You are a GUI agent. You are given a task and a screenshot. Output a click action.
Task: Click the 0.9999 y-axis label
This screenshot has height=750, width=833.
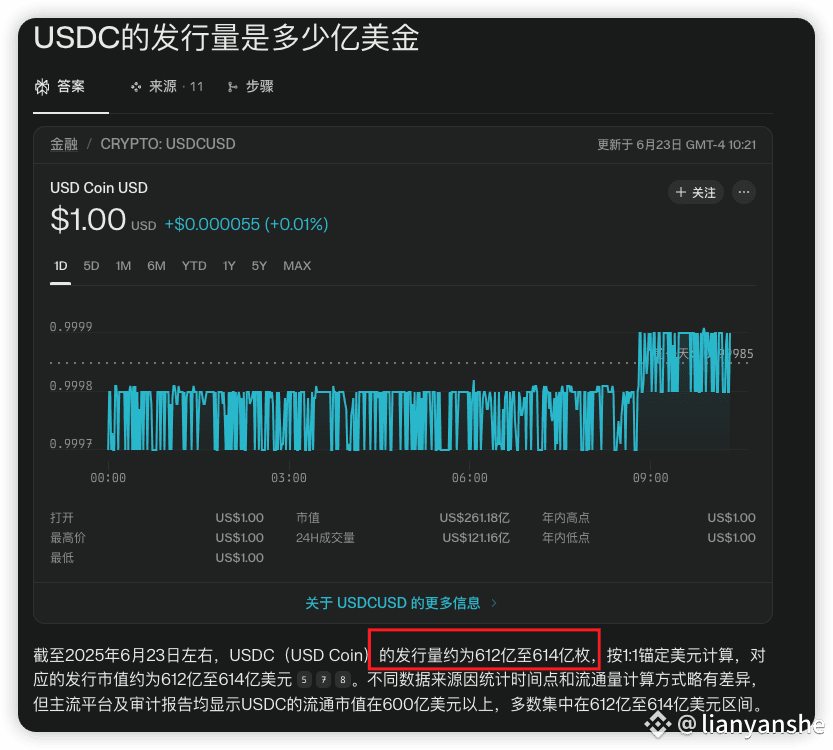(71, 327)
